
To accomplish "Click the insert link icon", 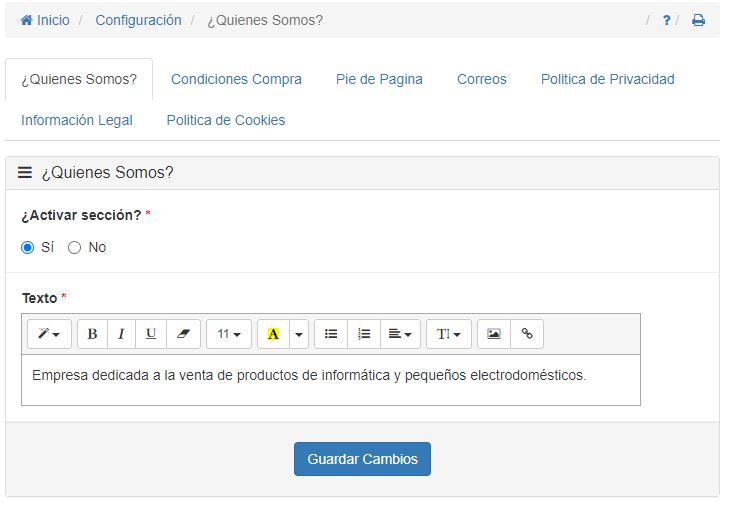I will coord(527,334).
